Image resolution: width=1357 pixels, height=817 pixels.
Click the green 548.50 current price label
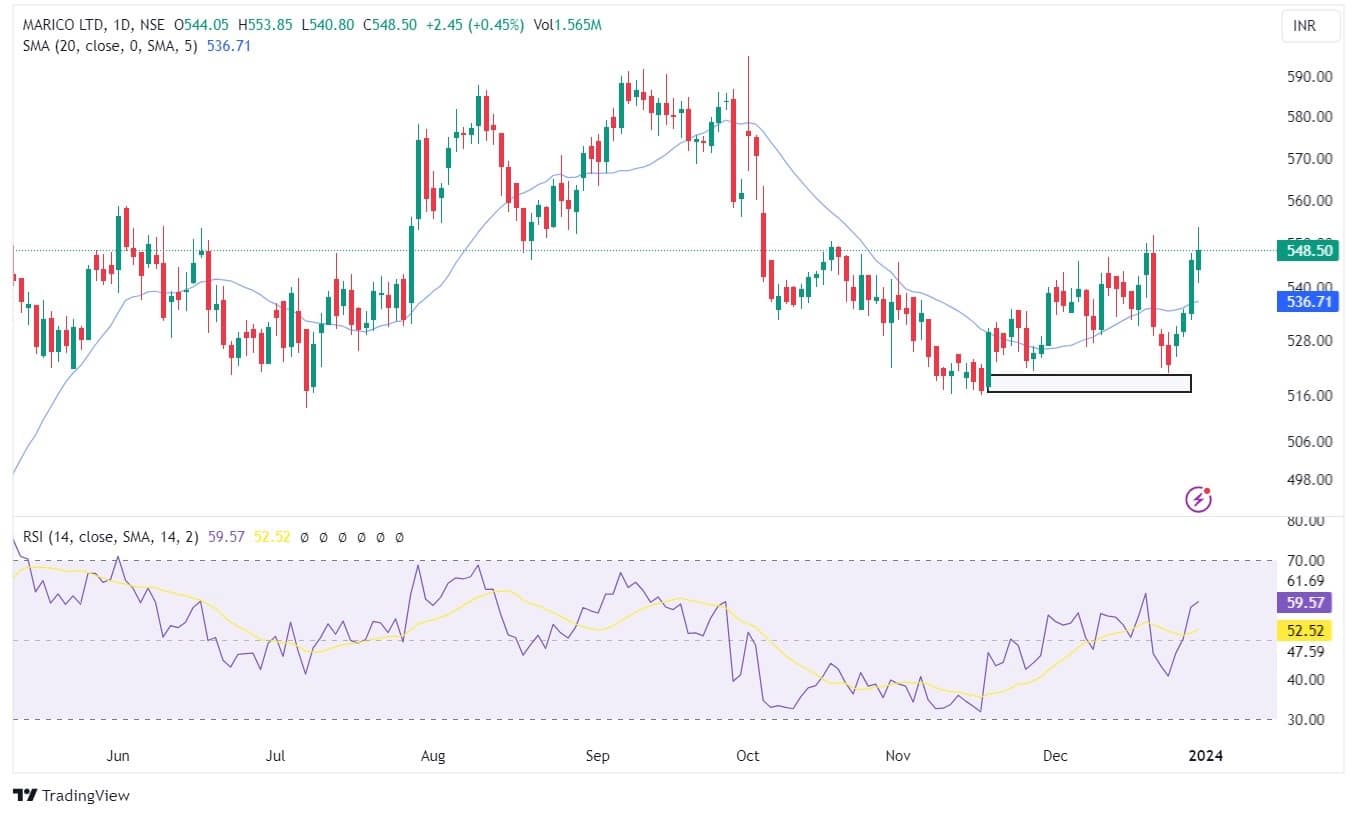1306,251
